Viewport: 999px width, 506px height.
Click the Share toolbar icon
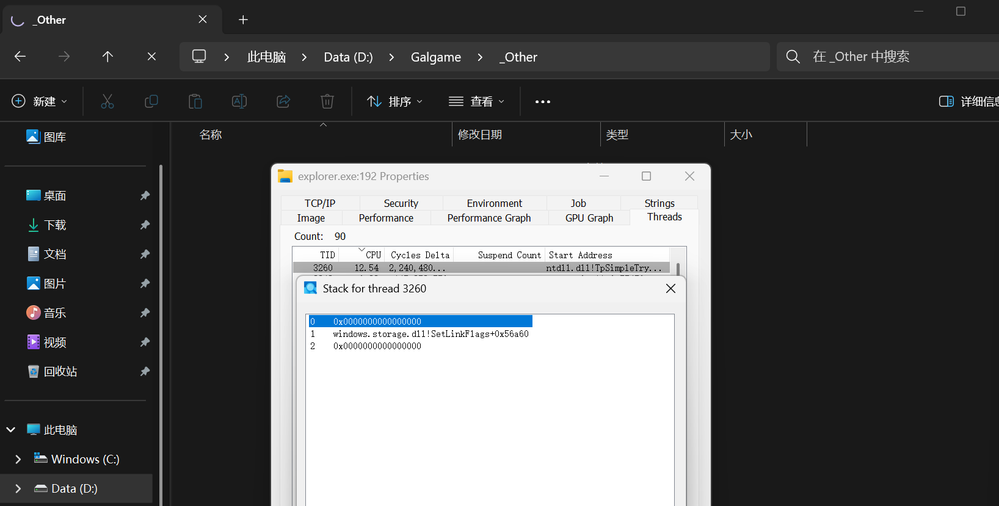pos(283,101)
